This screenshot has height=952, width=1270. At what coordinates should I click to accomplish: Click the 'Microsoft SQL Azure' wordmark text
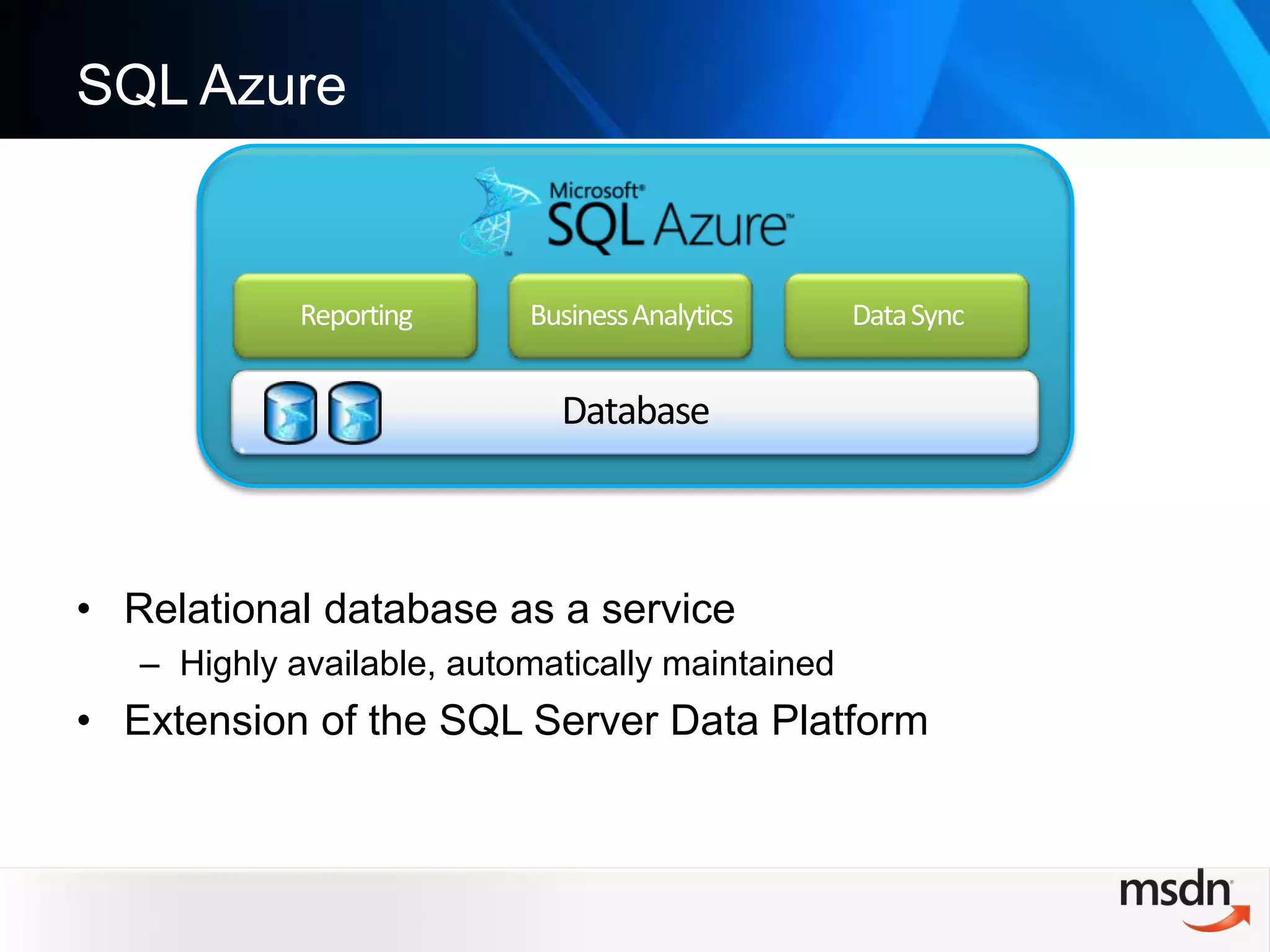click(x=670, y=217)
